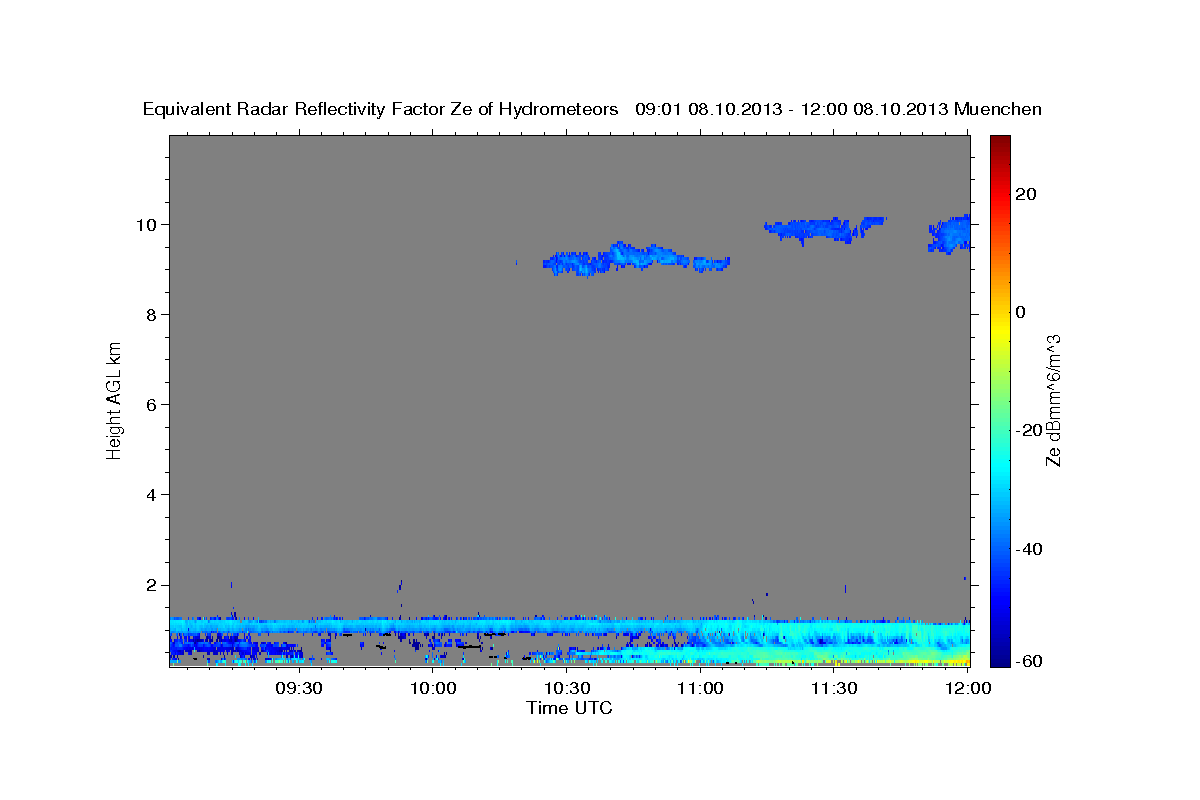Click the '11:00' time tick label
The height and width of the screenshot is (800, 1200).
click(700, 688)
